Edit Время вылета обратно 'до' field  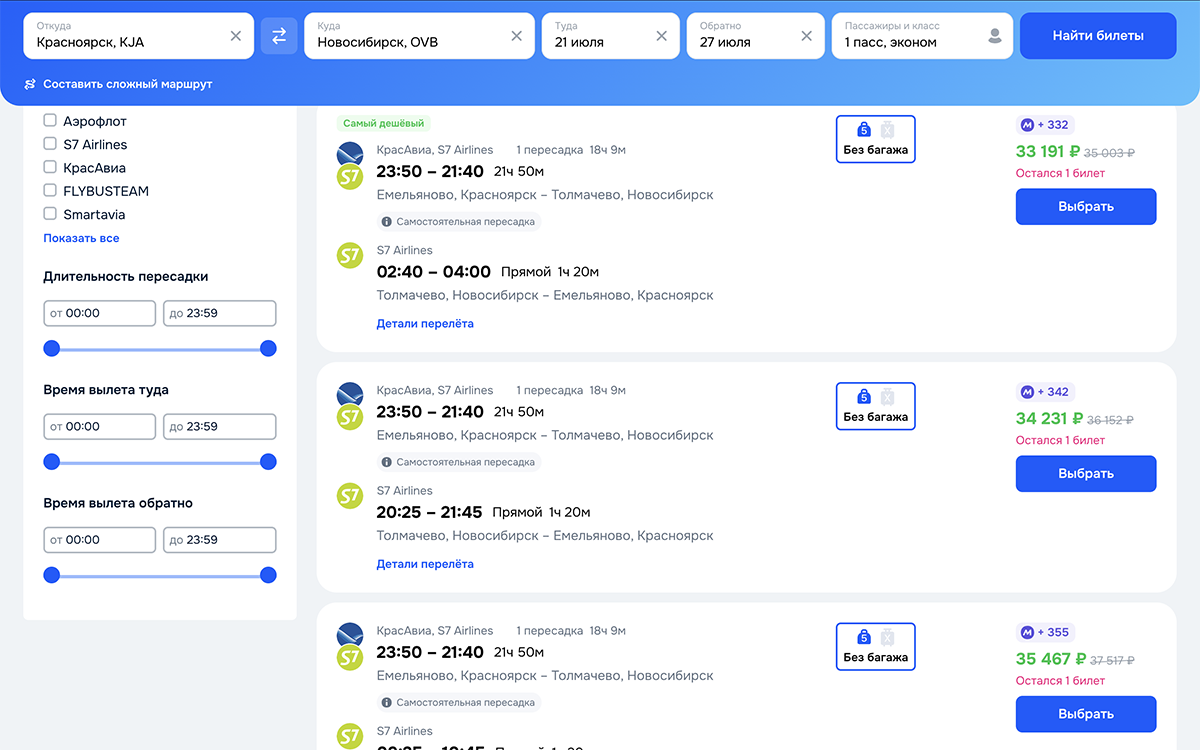pos(220,540)
